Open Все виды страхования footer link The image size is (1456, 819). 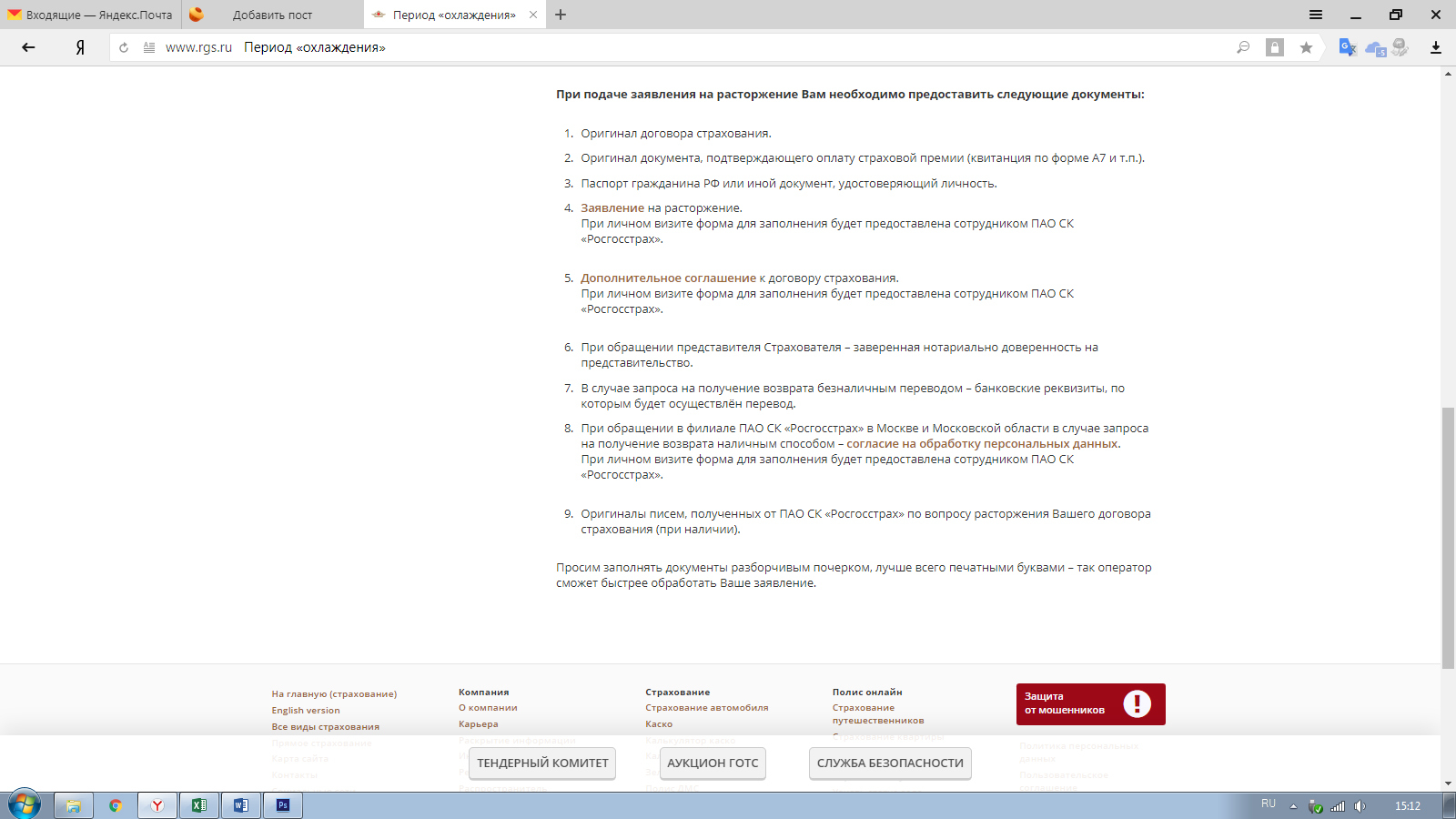point(325,726)
